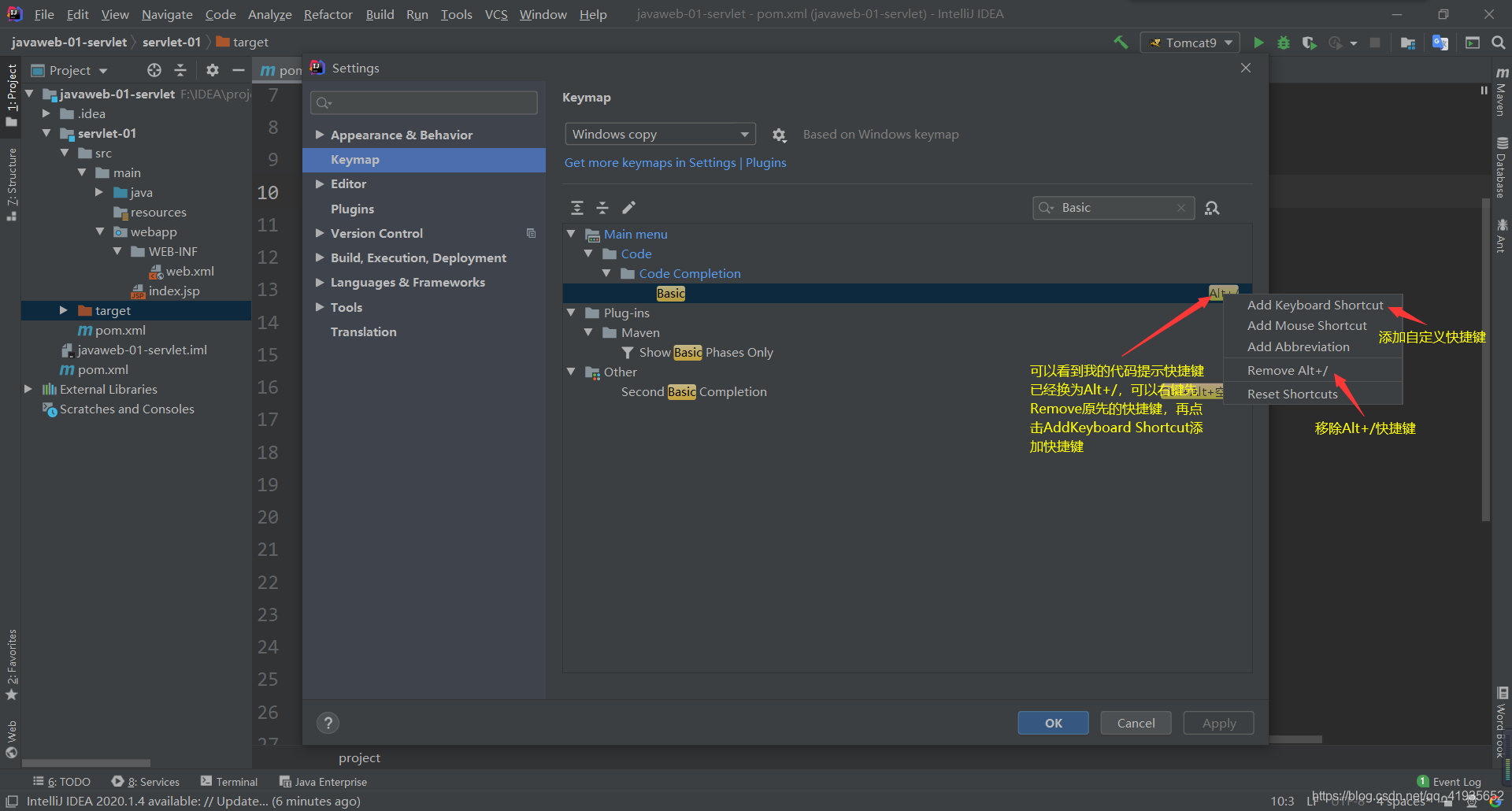Choose Add Keyboard Shortcut from context menu
The width and height of the screenshot is (1512, 811).
coord(1314,305)
